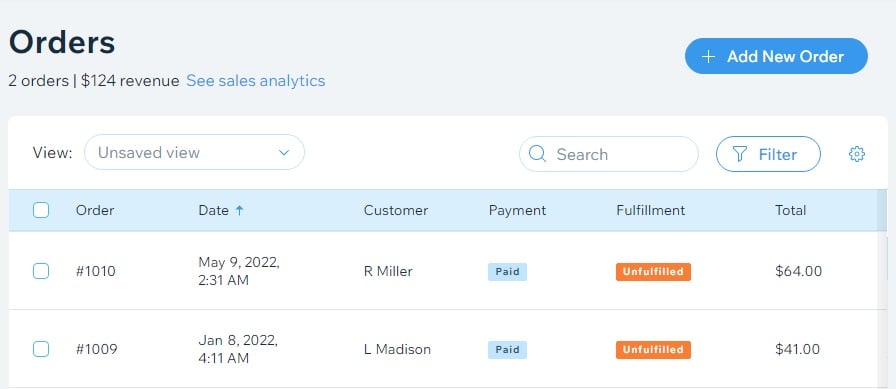Toggle the Date sort arrow
Viewport: 896px width, 389px height.
pyautogui.click(x=239, y=210)
